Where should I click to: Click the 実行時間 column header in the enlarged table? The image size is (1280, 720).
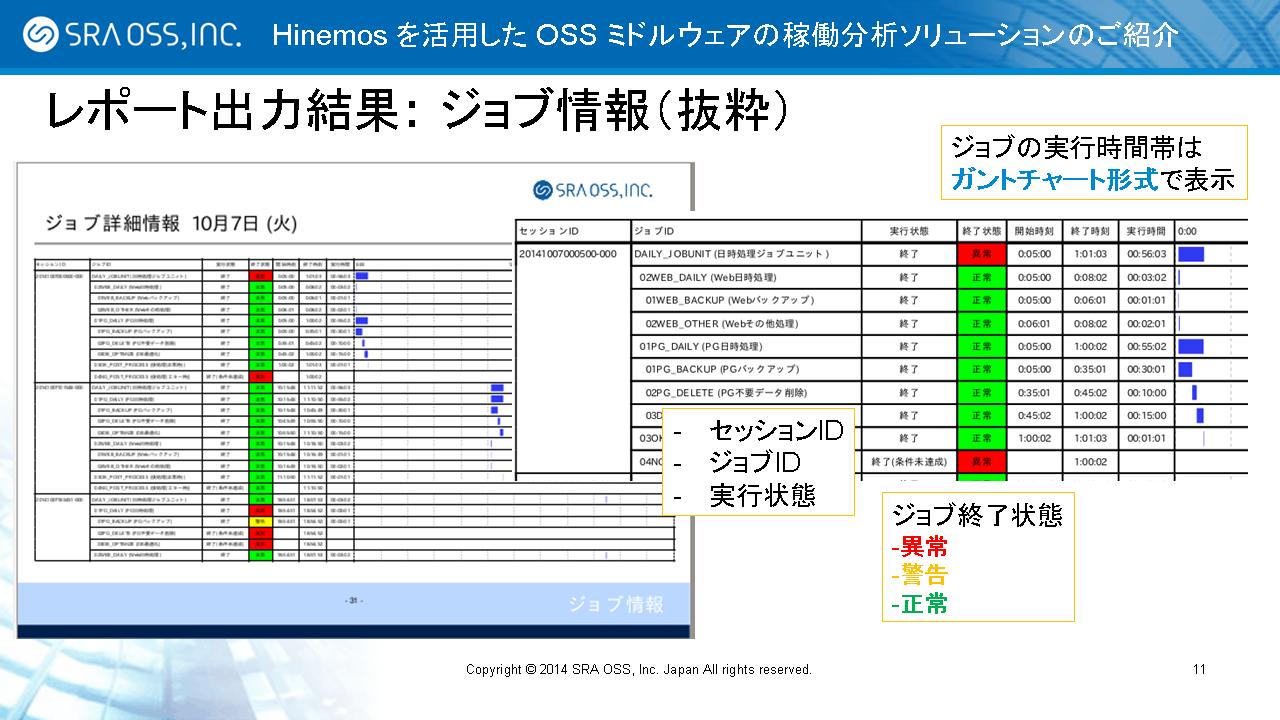[x=1146, y=231]
